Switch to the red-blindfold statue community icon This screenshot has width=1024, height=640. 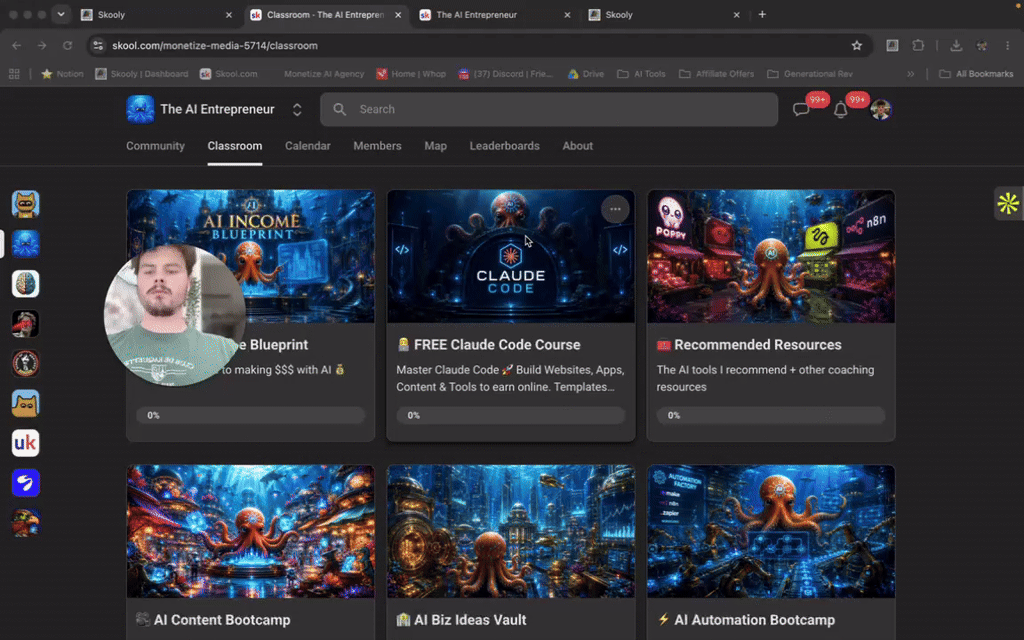25,324
